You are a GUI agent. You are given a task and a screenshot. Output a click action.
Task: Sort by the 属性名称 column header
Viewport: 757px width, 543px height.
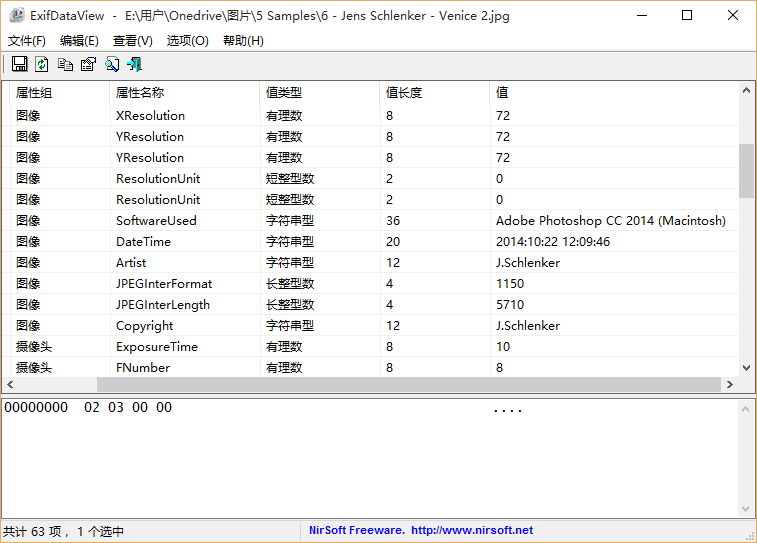pyautogui.click(x=140, y=93)
